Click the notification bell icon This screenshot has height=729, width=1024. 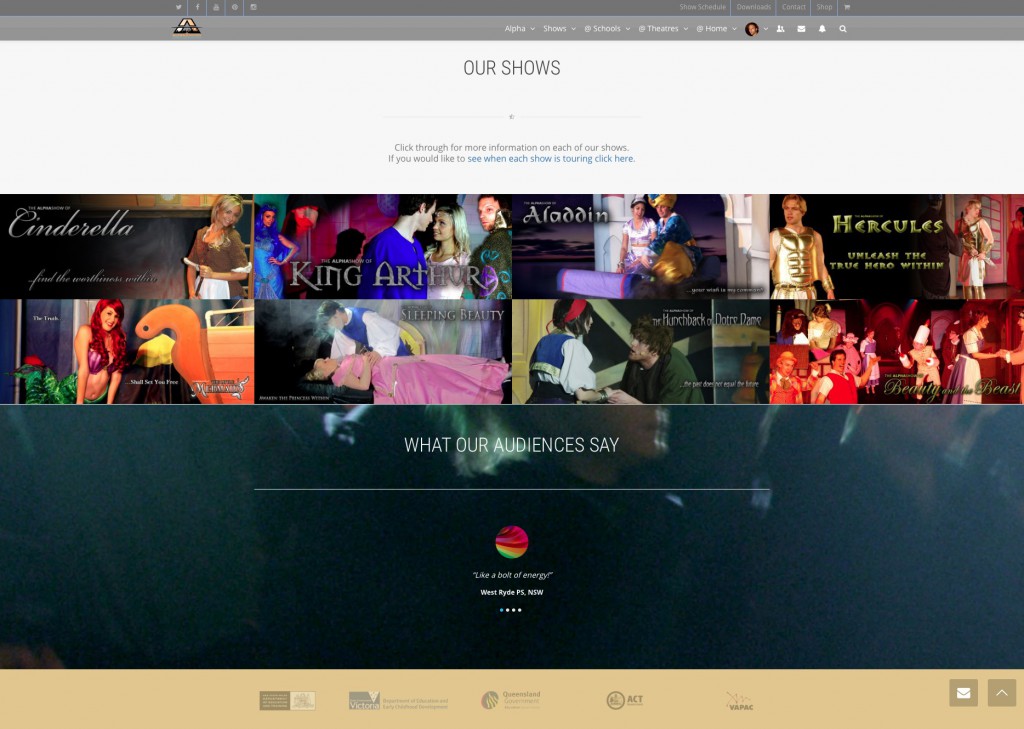point(822,29)
